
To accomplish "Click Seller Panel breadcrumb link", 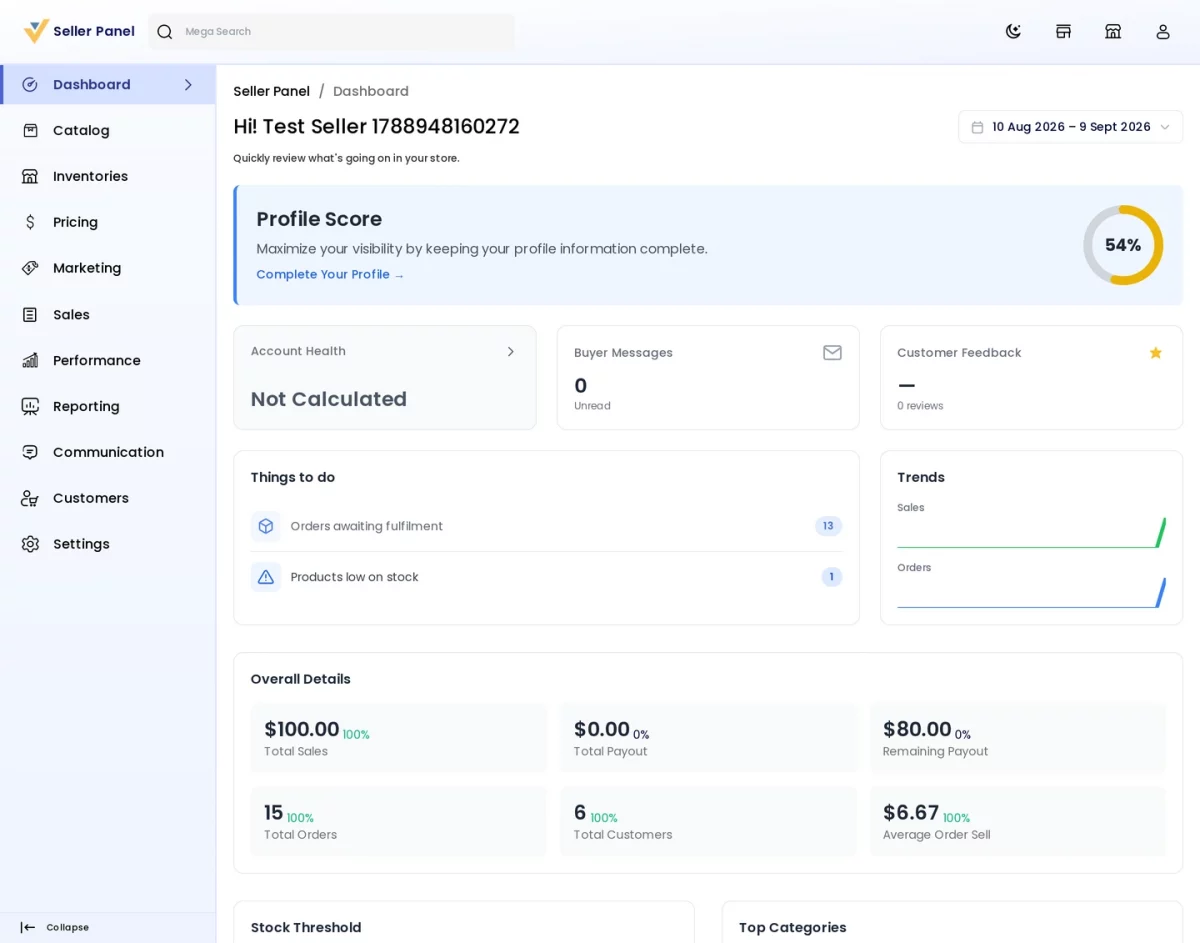I will pos(271,91).
